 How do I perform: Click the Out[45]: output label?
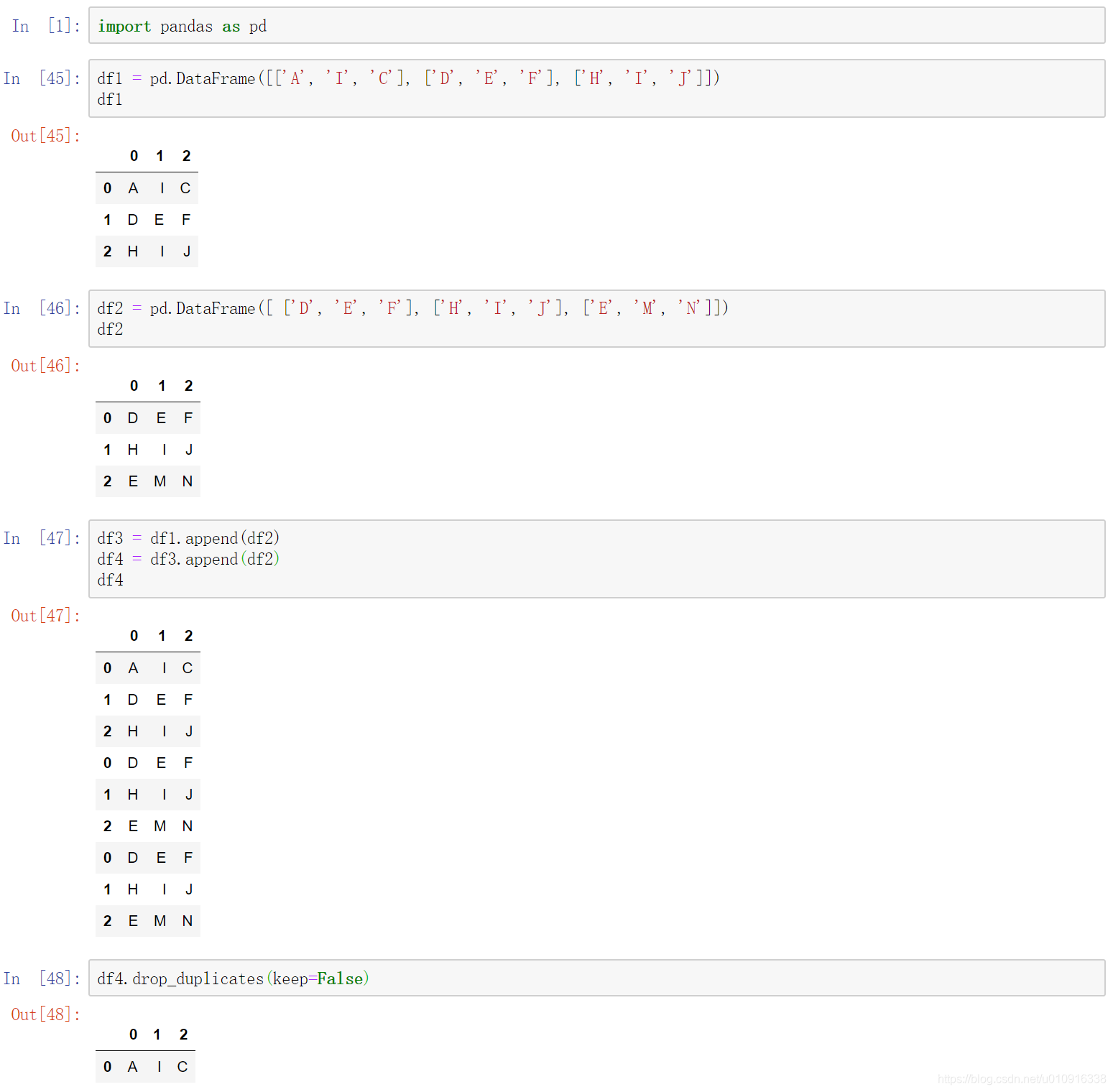(45, 136)
